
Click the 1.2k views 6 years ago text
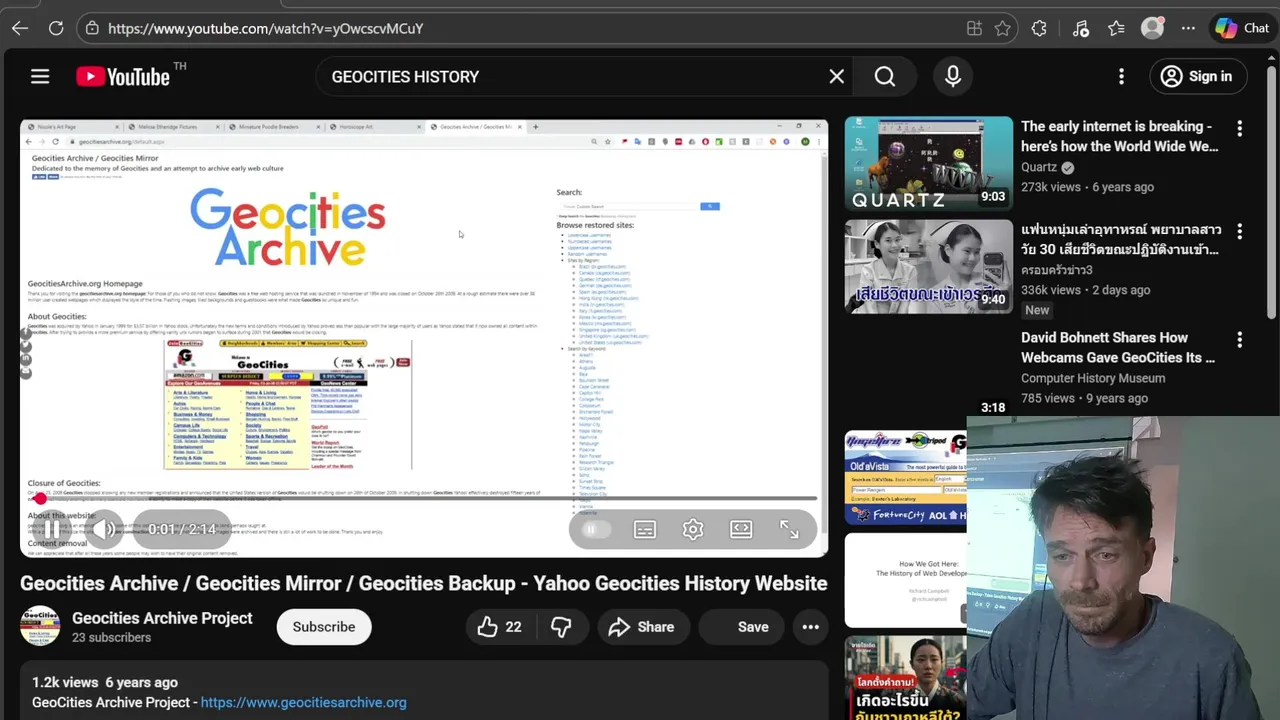(x=105, y=682)
